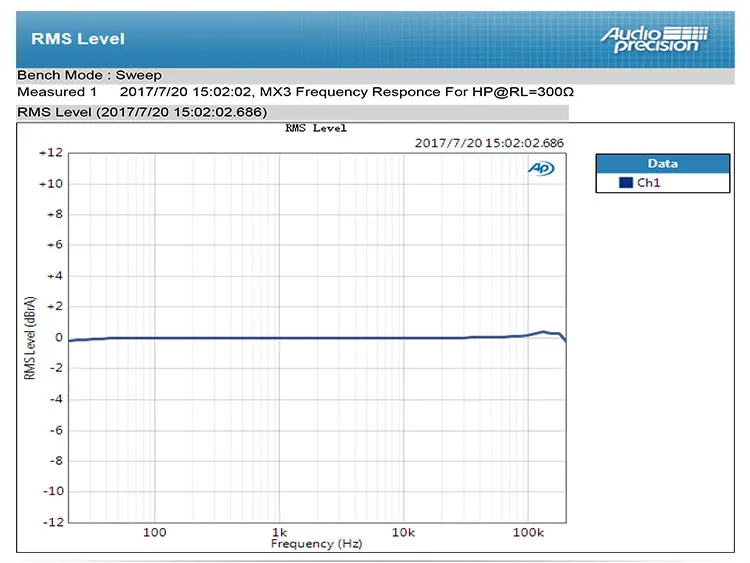Click the graph timestamp 15:02:02.686

click(x=489, y=143)
